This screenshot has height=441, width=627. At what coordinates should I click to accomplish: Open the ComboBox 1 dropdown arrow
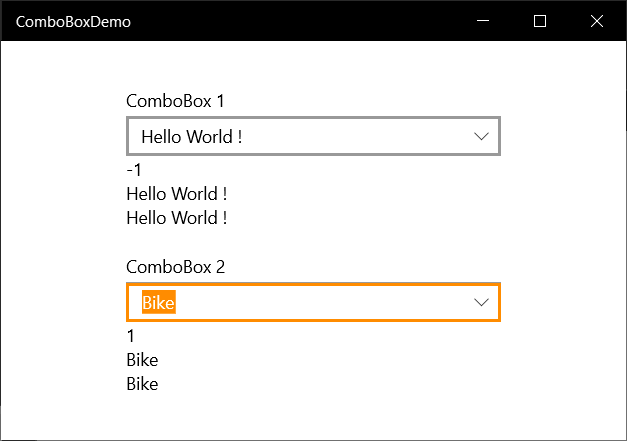pyautogui.click(x=481, y=137)
